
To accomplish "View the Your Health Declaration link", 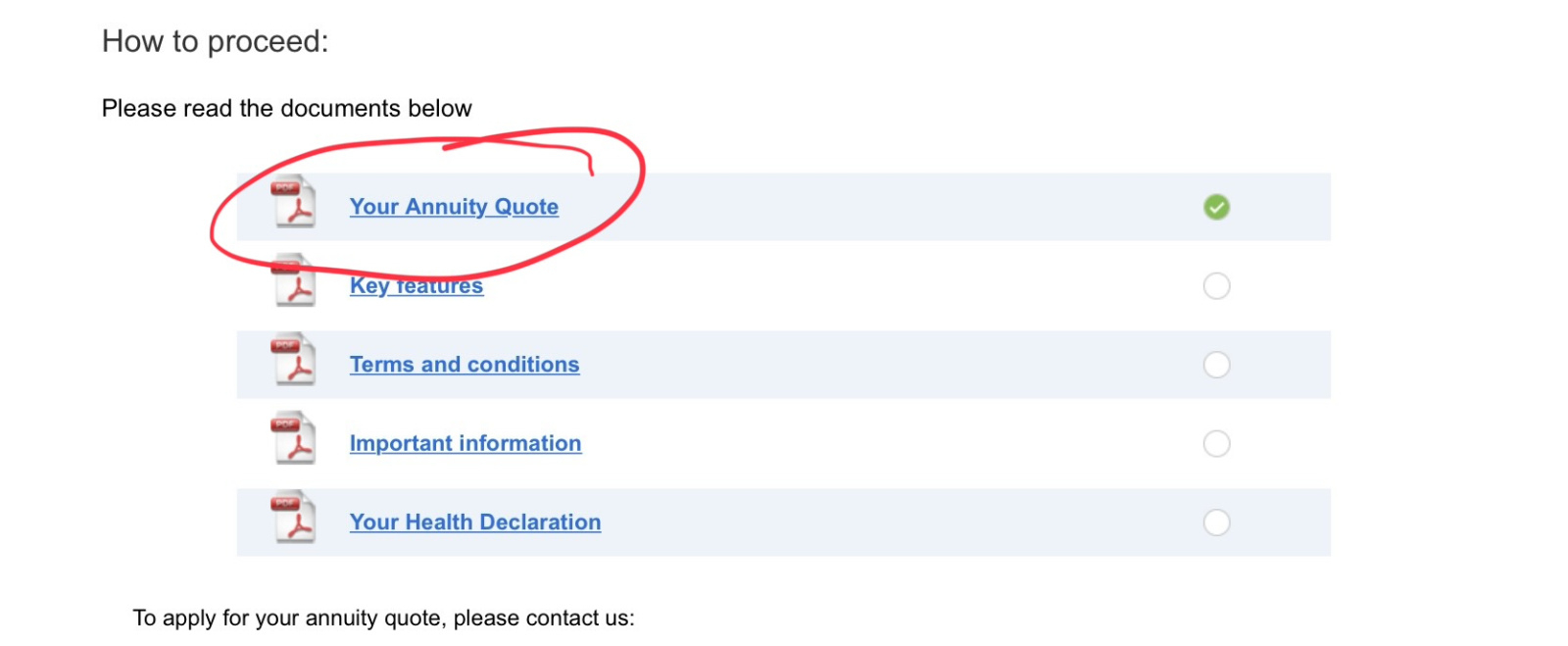I will [x=475, y=522].
